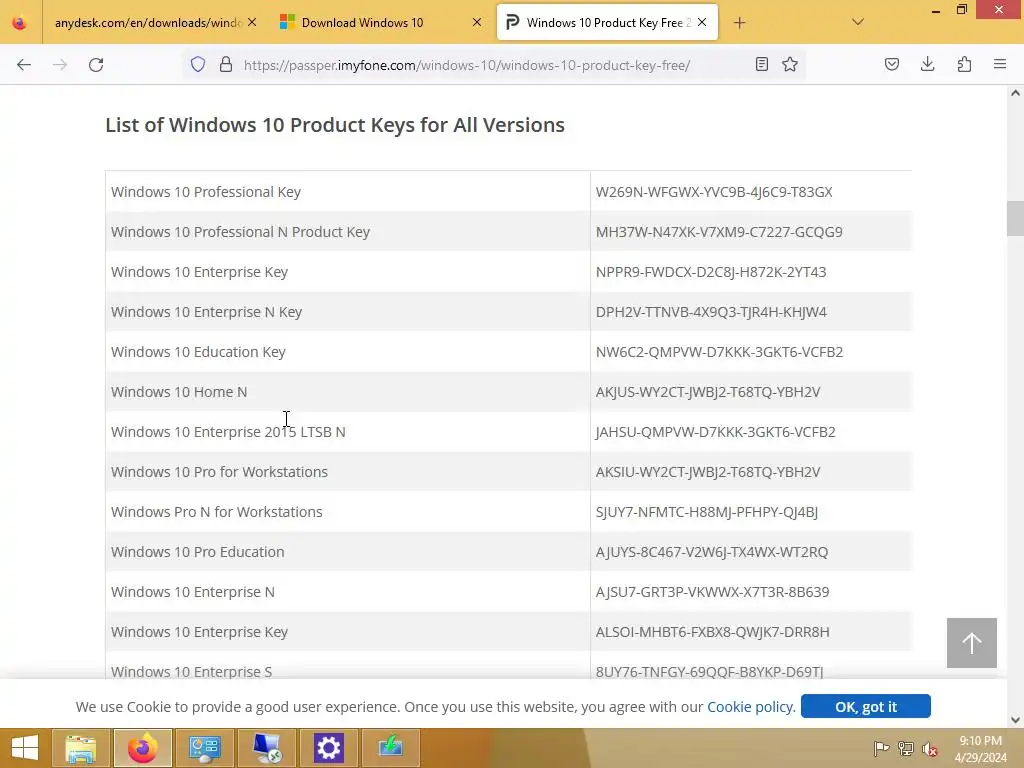This screenshot has height=768, width=1024.
Task: Open the downloads panel
Action: [x=927, y=64]
